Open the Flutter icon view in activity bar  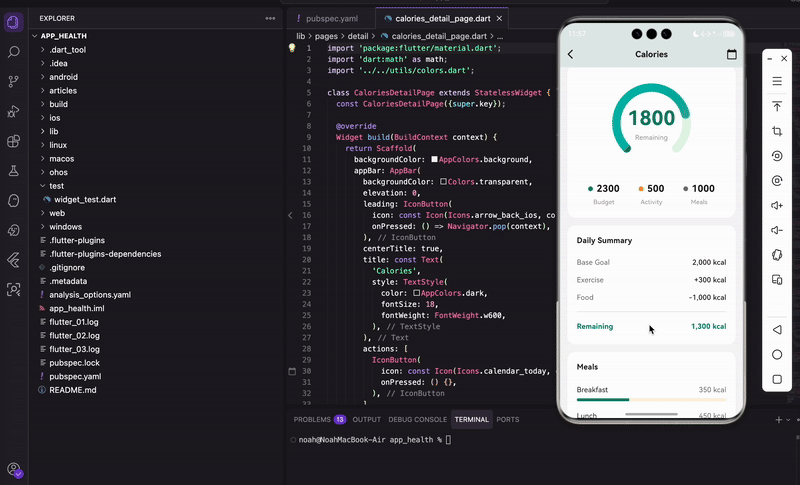pyautogui.click(x=14, y=260)
